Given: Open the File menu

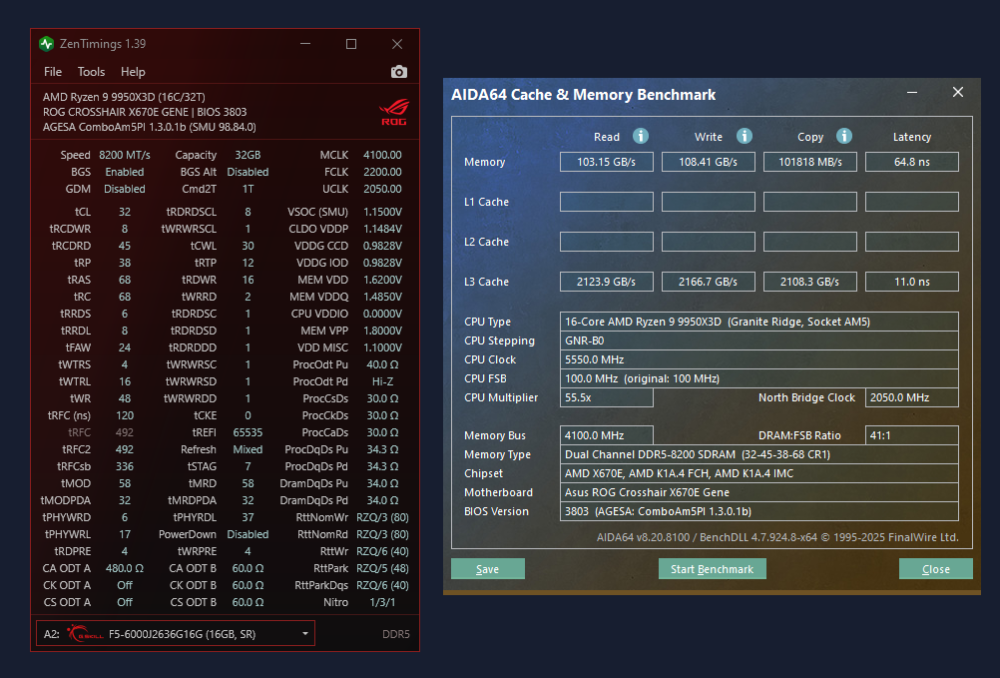Looking at the screenshot, I should pyautogui.click(x=52, y=71).
